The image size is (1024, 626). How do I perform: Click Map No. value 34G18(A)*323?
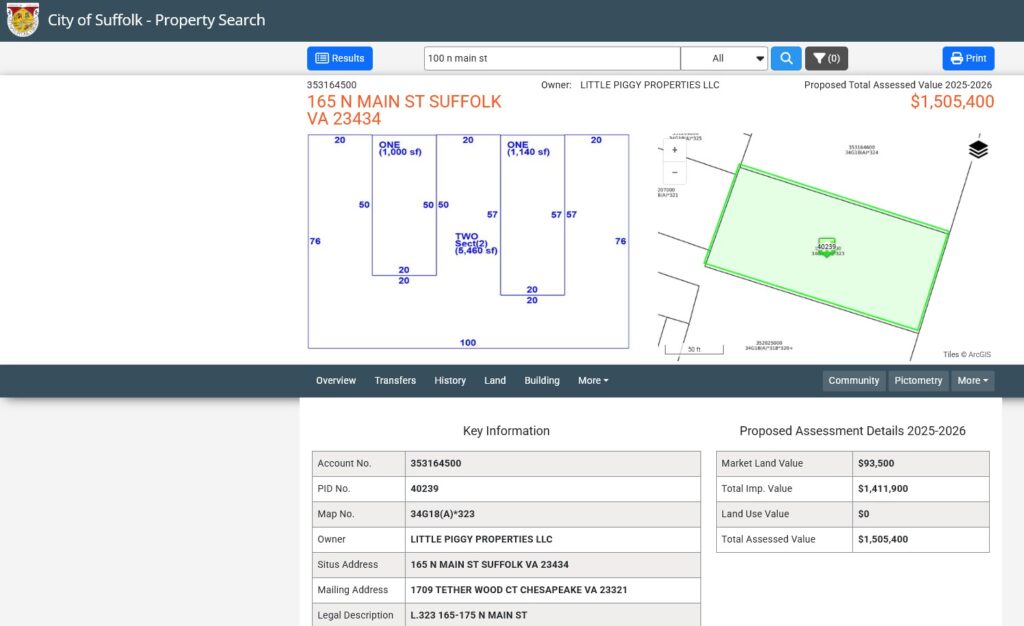pos(442,514)
